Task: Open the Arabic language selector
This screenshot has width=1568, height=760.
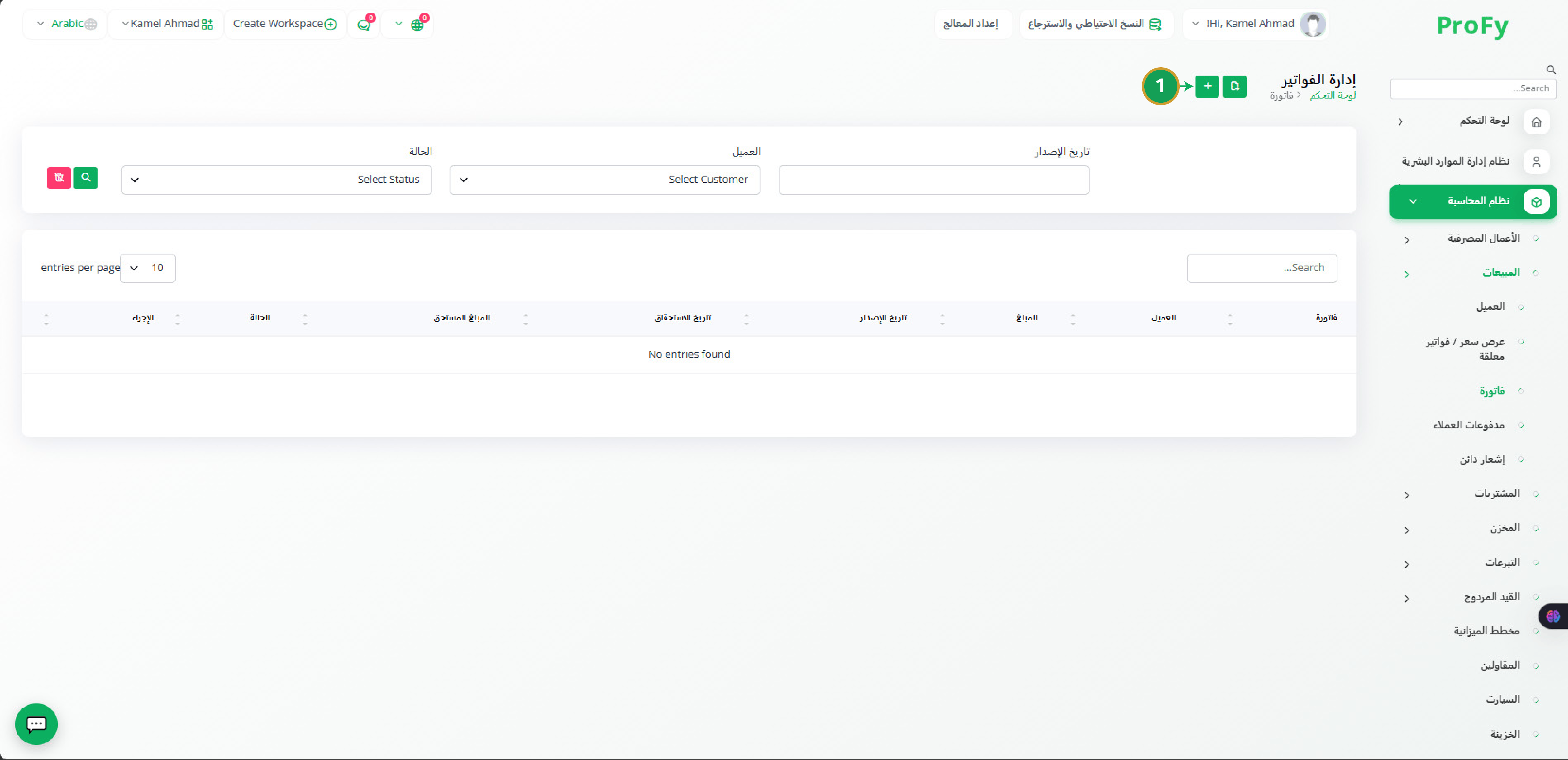Action: click(x=66, y=24)
